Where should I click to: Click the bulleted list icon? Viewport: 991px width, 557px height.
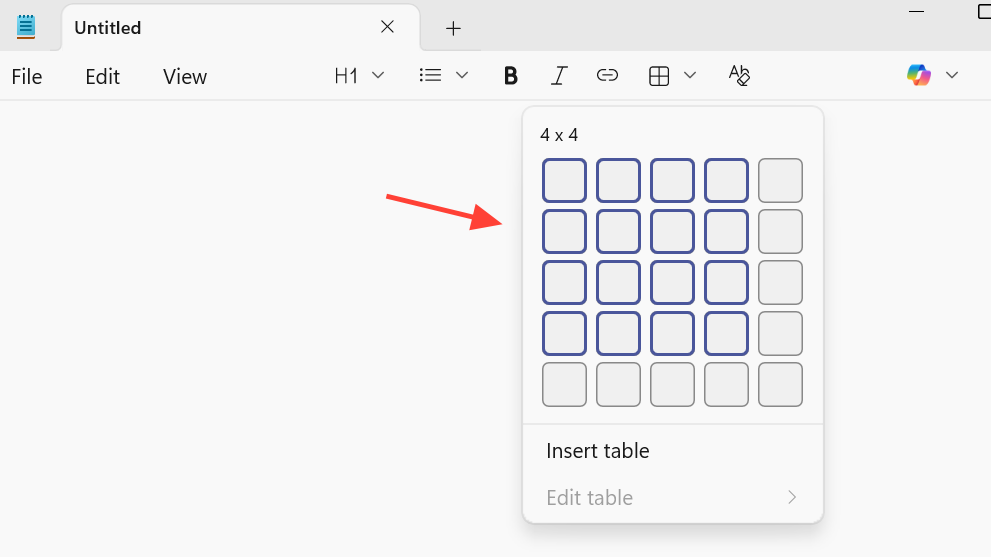pos(430,75)
